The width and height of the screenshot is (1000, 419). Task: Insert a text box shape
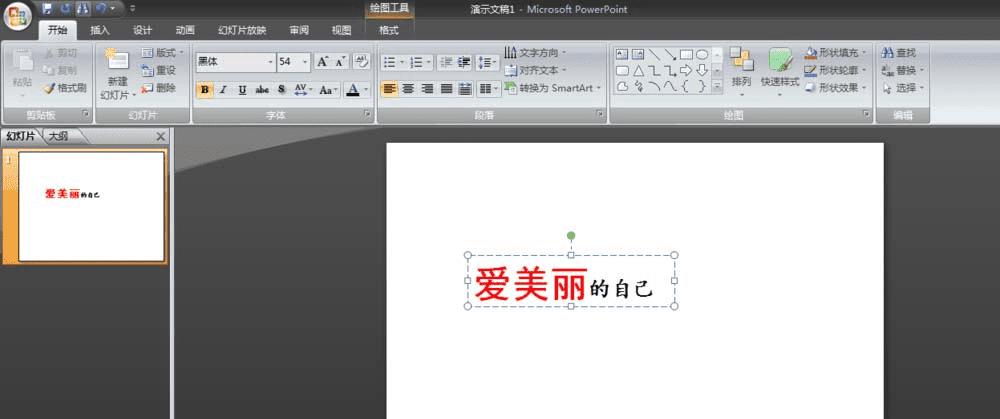622,54
